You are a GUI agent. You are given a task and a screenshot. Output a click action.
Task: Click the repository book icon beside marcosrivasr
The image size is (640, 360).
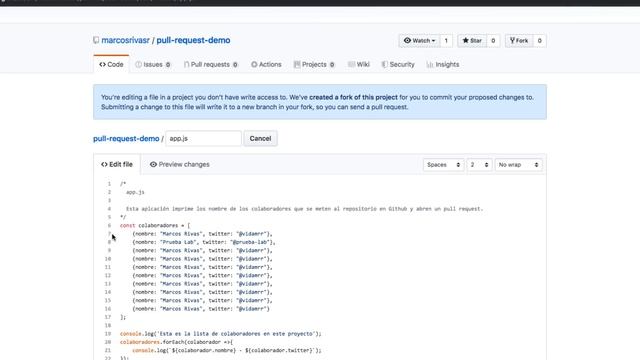point(96,40)
